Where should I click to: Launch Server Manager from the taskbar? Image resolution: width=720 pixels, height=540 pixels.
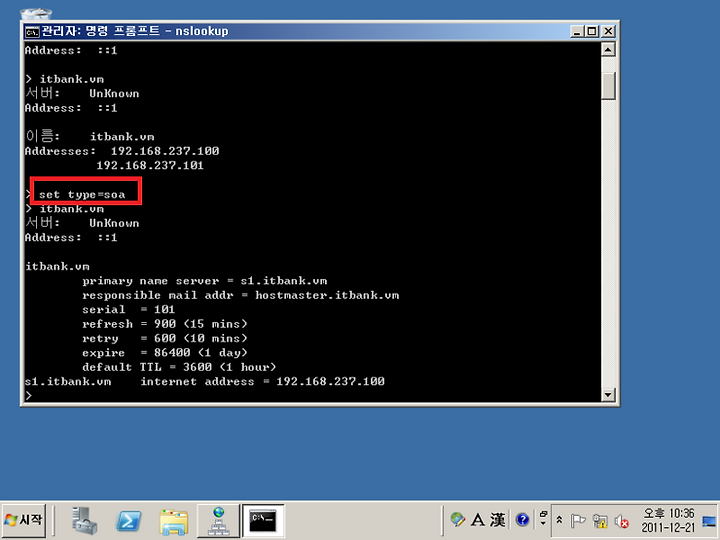point(84,521)
